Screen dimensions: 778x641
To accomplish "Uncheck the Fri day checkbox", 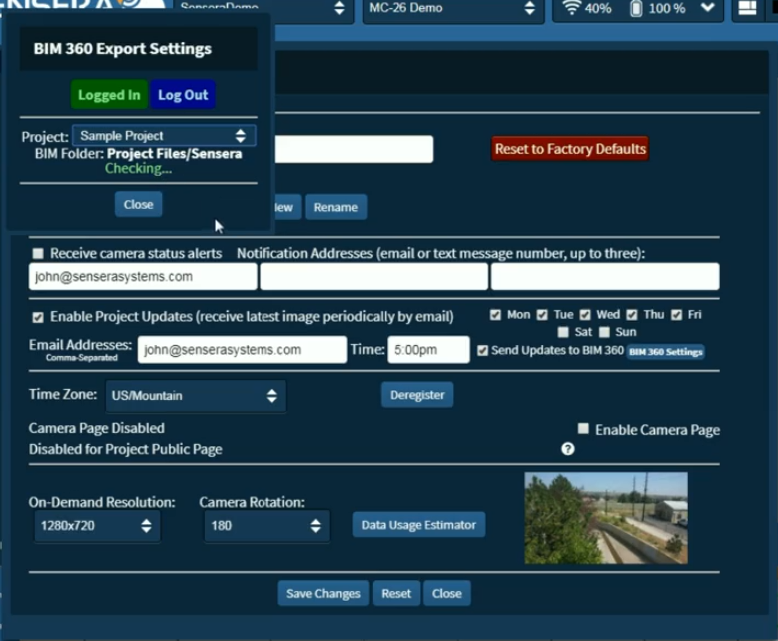I will 676,315.
